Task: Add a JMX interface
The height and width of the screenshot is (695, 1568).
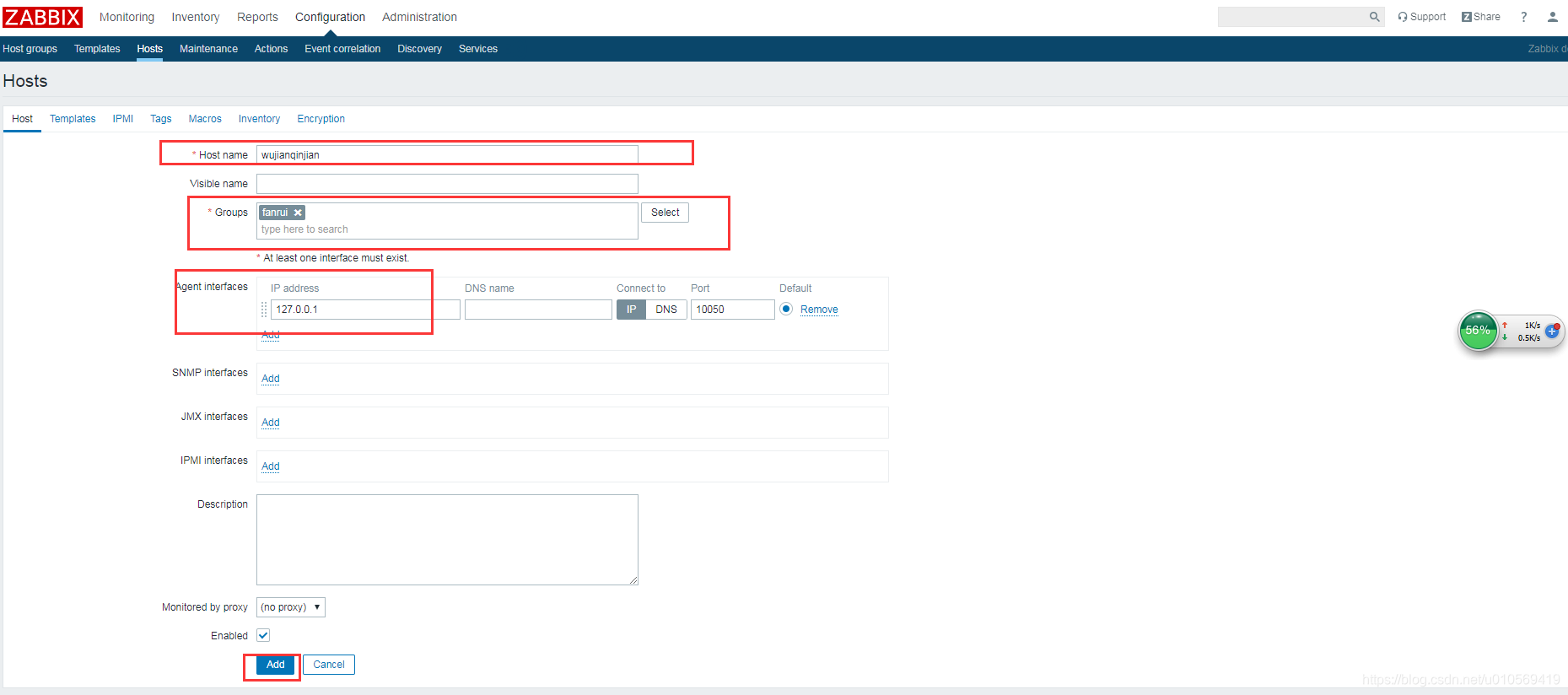Action: [270, 423]
